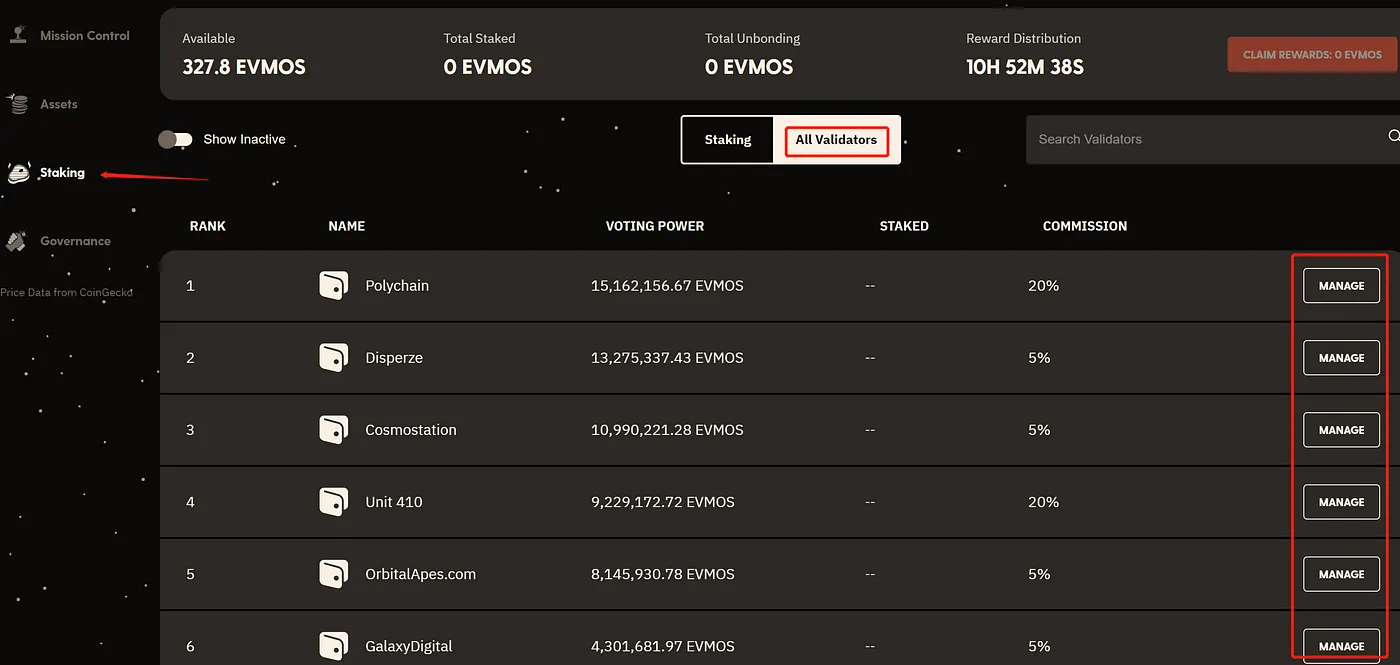Click Manage for Unit 410

point(1341,502)
